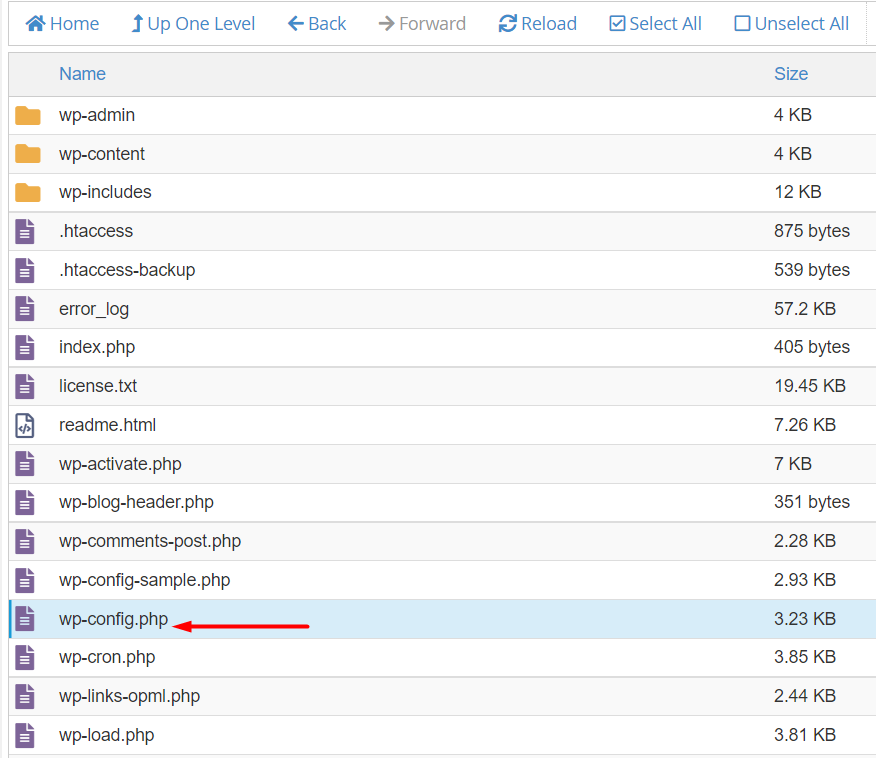The image size is (876, 758).
Task: Click the wp-links-opml.php file icon
Action: coord(25,697)
